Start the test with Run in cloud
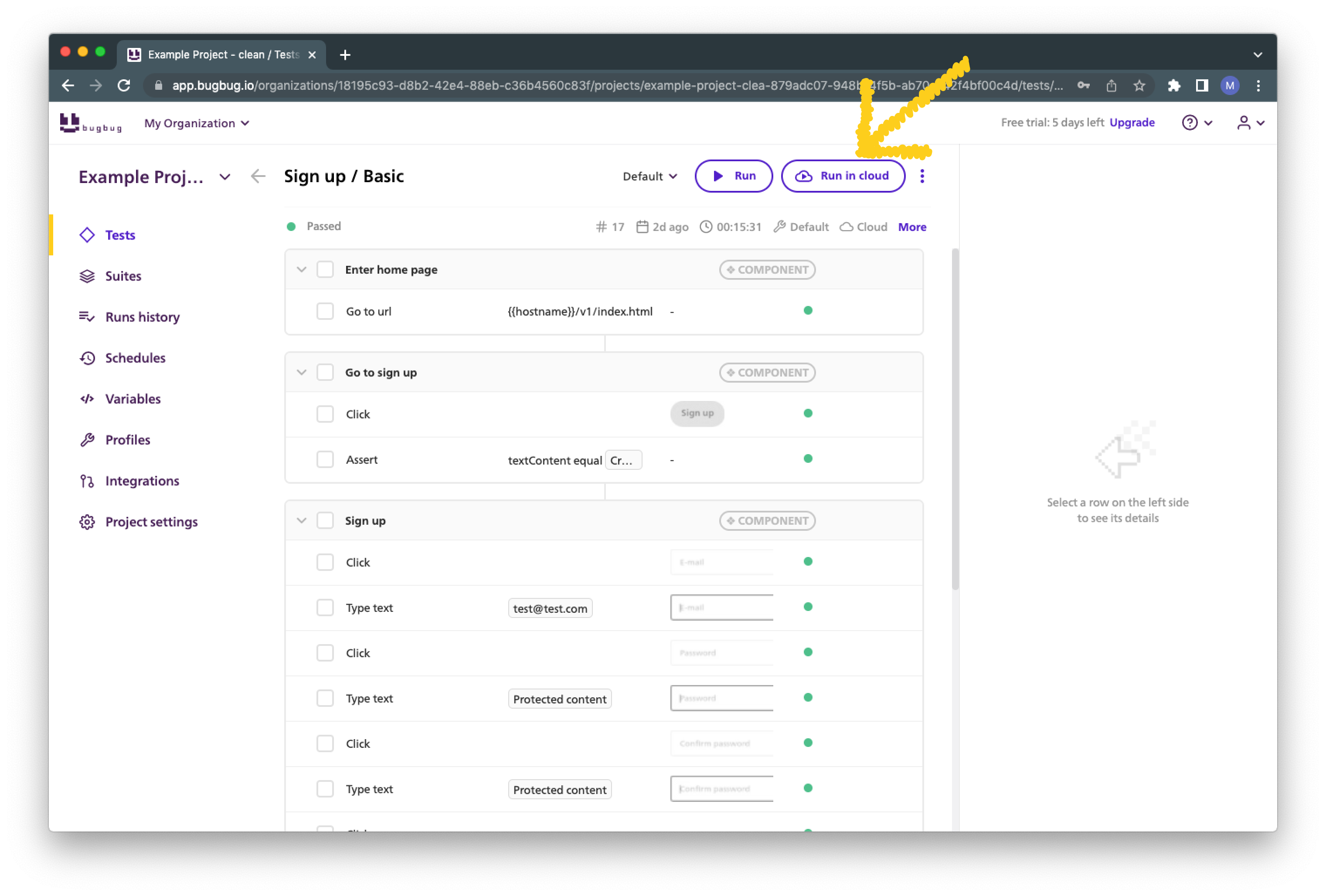The width and height of the screenshot is (1326, 896). click(843, 176)
